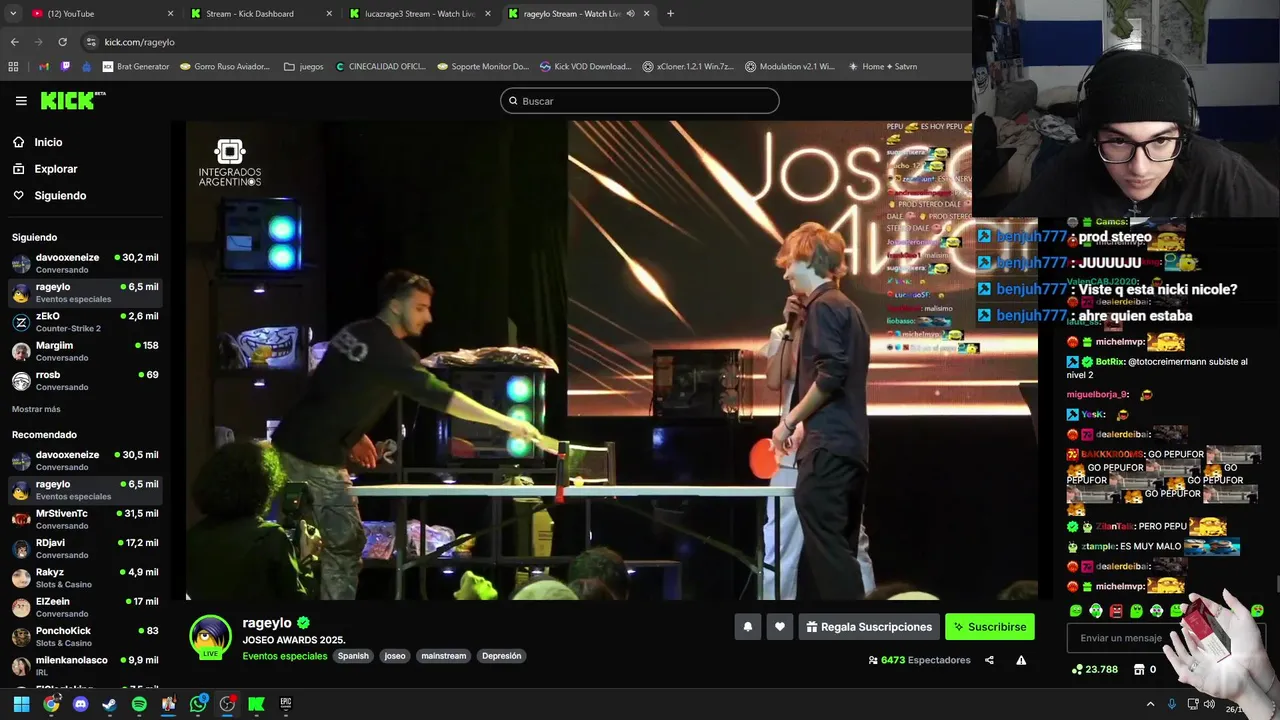This screenshot has height=720, width=1280.
Task: Click the report warning triangle icon
Action: point(1021,660)
